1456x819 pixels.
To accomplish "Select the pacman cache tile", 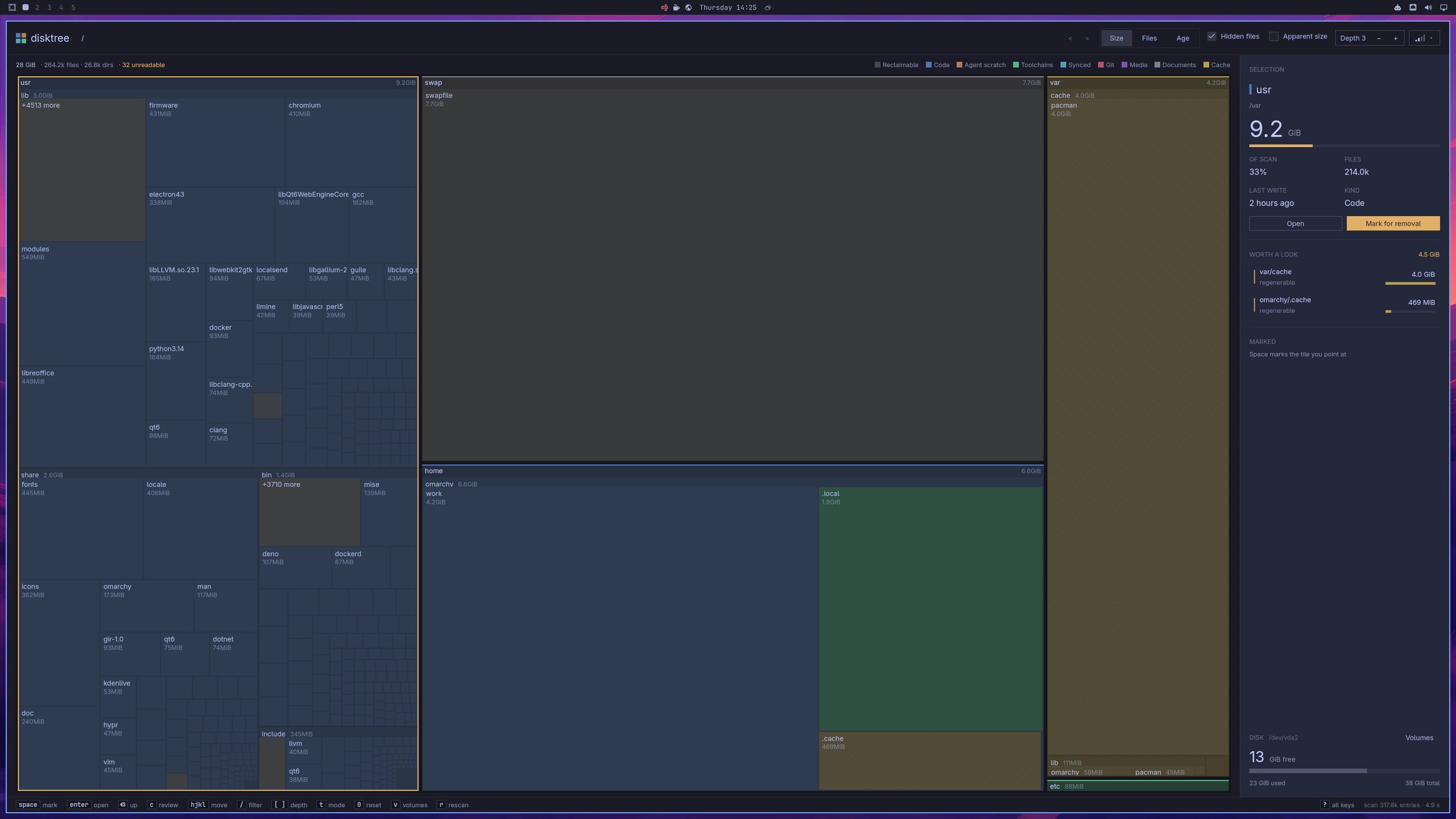I will coord(1138,427).
